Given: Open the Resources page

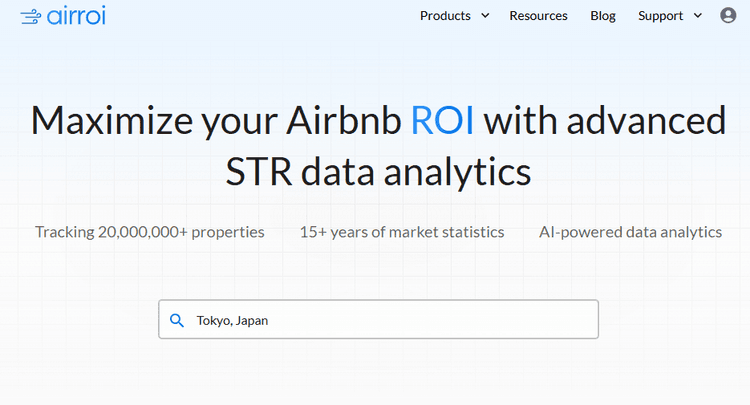Looking at the screenshot, I should (x=538, y=16).
